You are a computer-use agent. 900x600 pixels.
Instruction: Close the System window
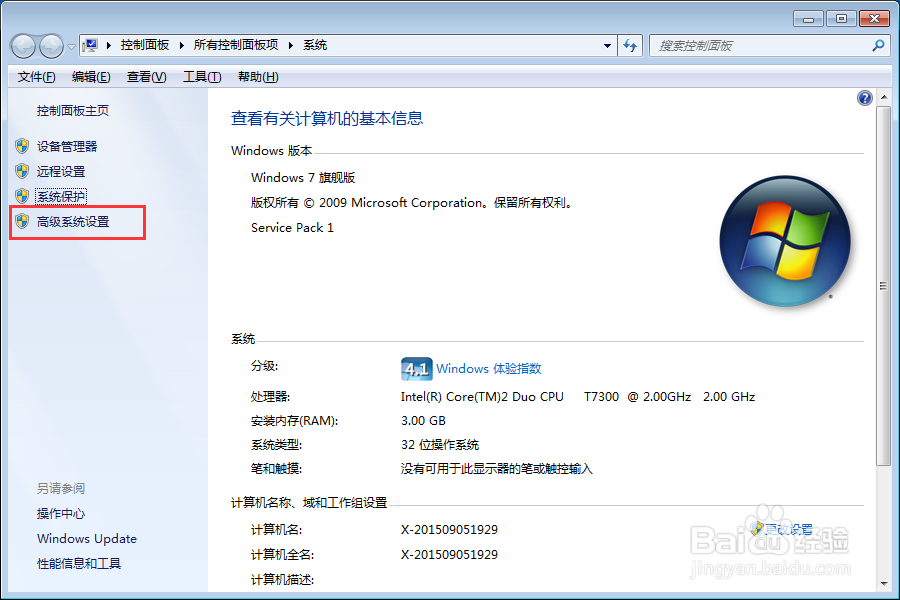(874, 19)
